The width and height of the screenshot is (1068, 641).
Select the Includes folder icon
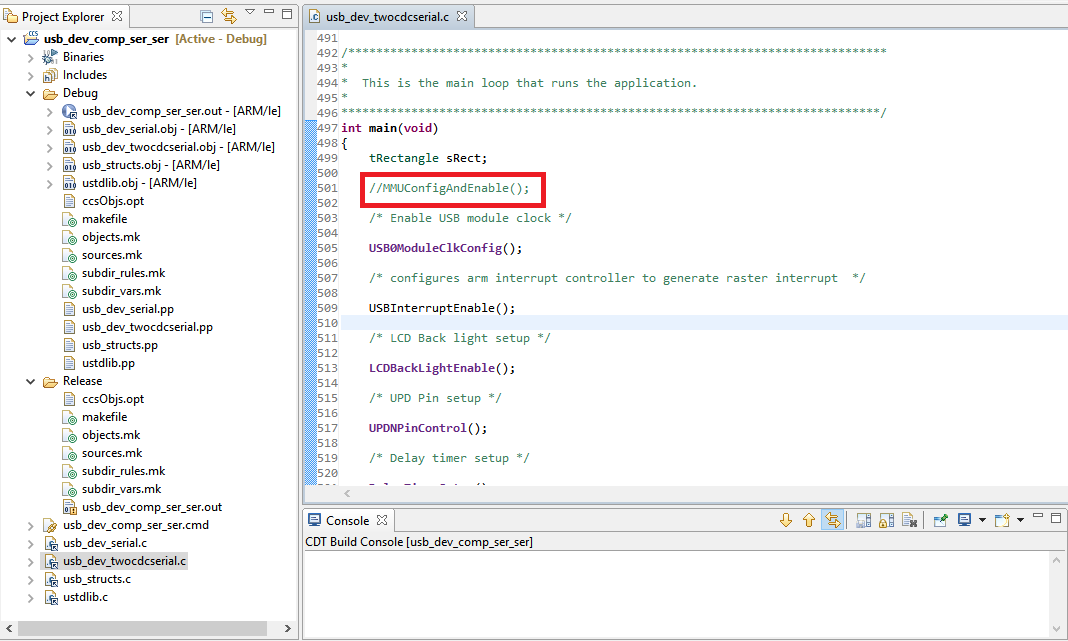pos(50,76)
